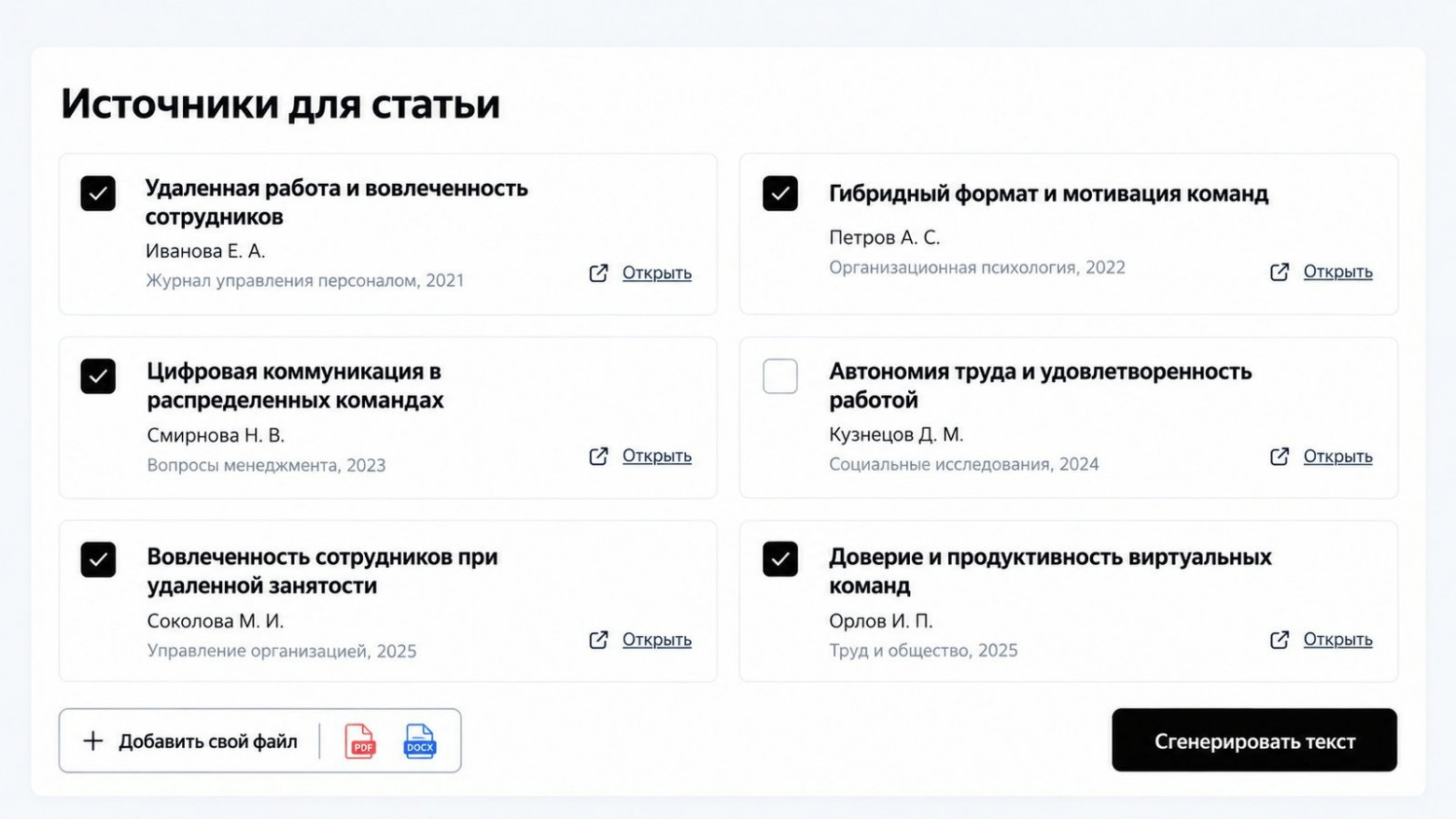
Task: Click external-link icon for Орлов И. П. source
Action: (x=1280, y=640)
